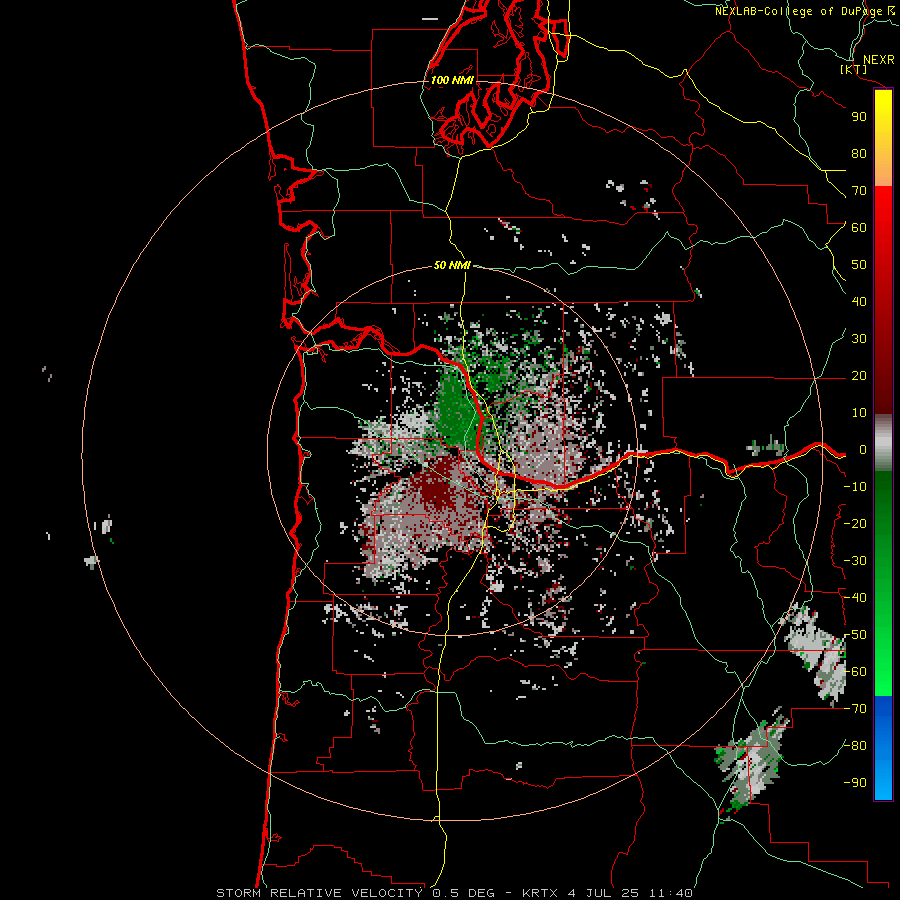Select the 20 value on velocity scale
Viewport: 900px width, 900px height.
(859, 376)
